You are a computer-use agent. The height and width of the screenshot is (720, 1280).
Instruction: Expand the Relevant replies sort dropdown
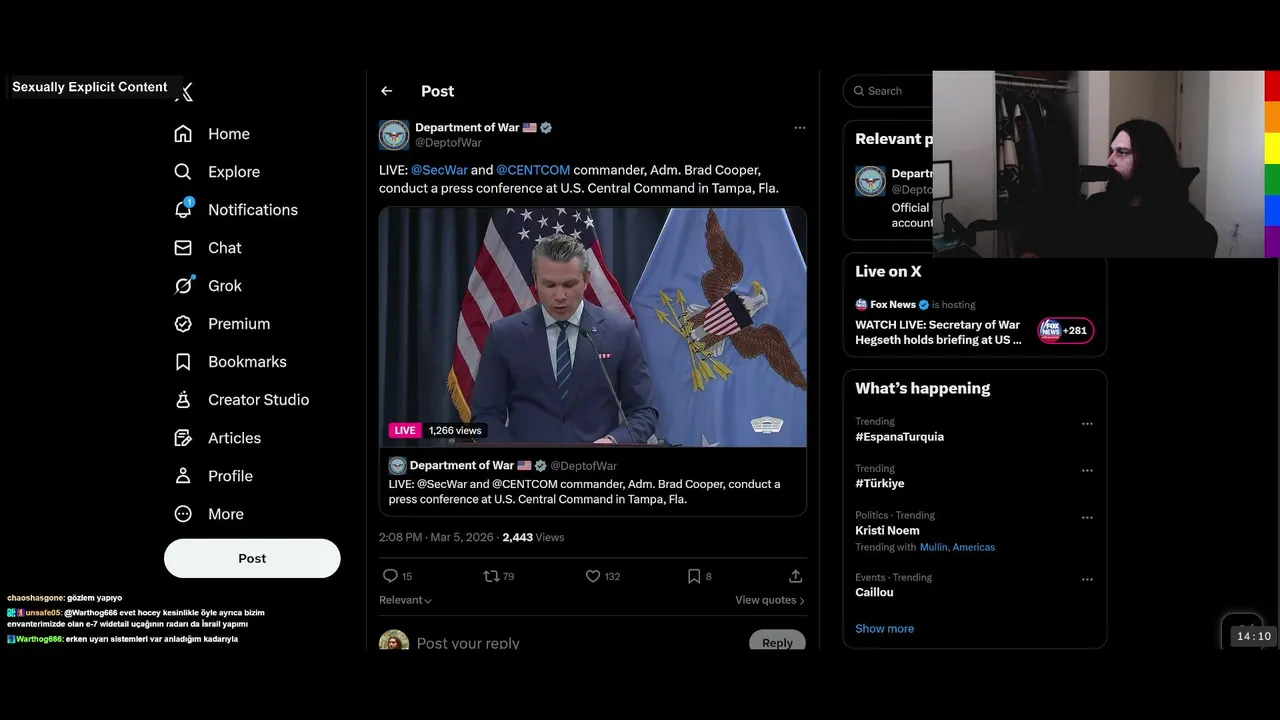pyautogui.click(x=405, y=600)
